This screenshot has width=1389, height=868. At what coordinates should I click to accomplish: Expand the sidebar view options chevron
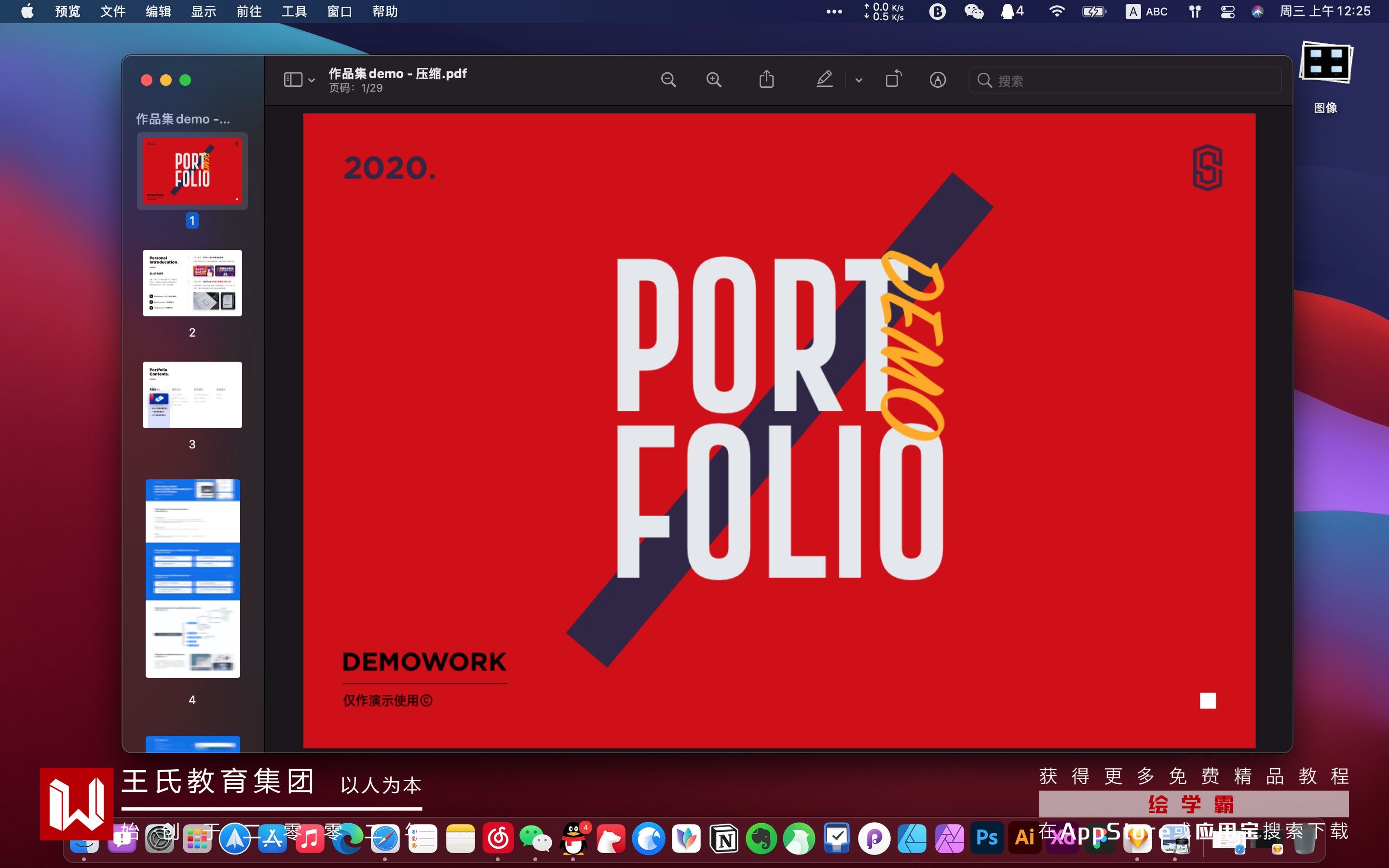tap(312, 81)
